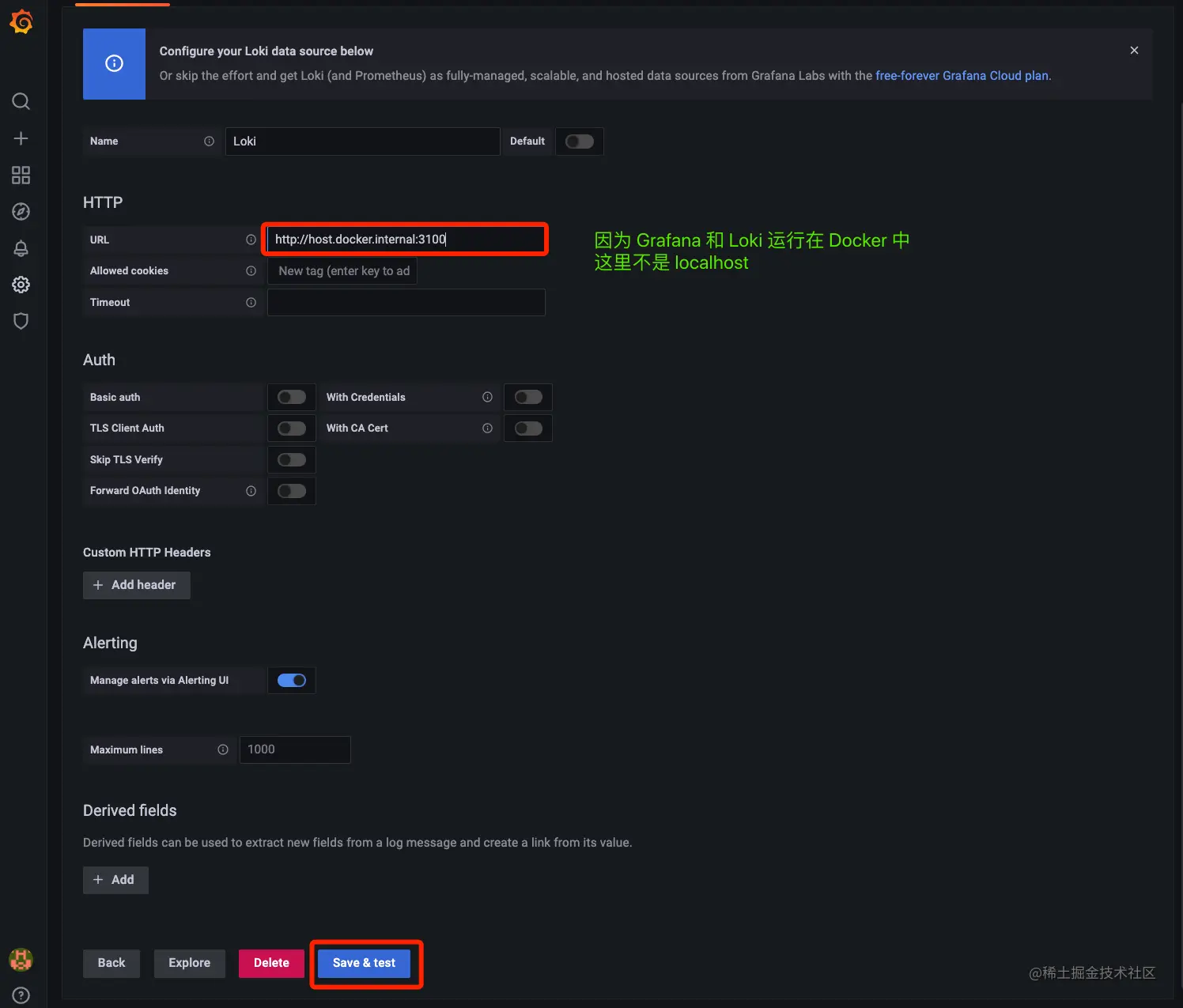Focus the URL input field
Viewport: 1183px width, 1008px height.
[406, 240]
